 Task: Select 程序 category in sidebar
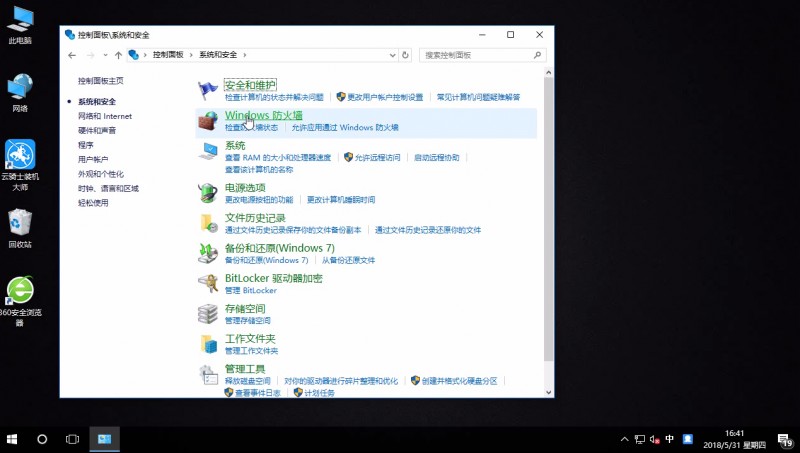(86, 145)
